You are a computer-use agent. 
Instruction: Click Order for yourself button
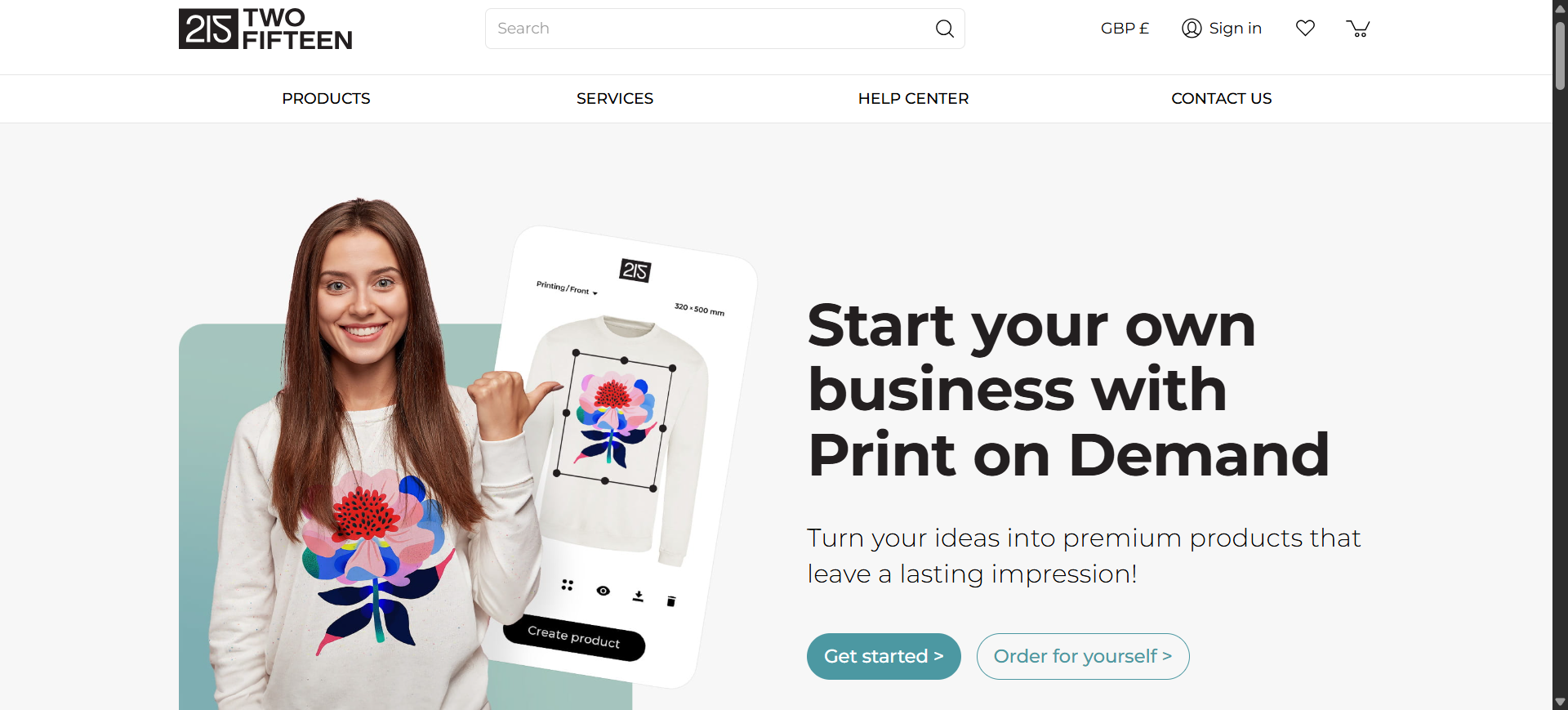[1083, 656]
